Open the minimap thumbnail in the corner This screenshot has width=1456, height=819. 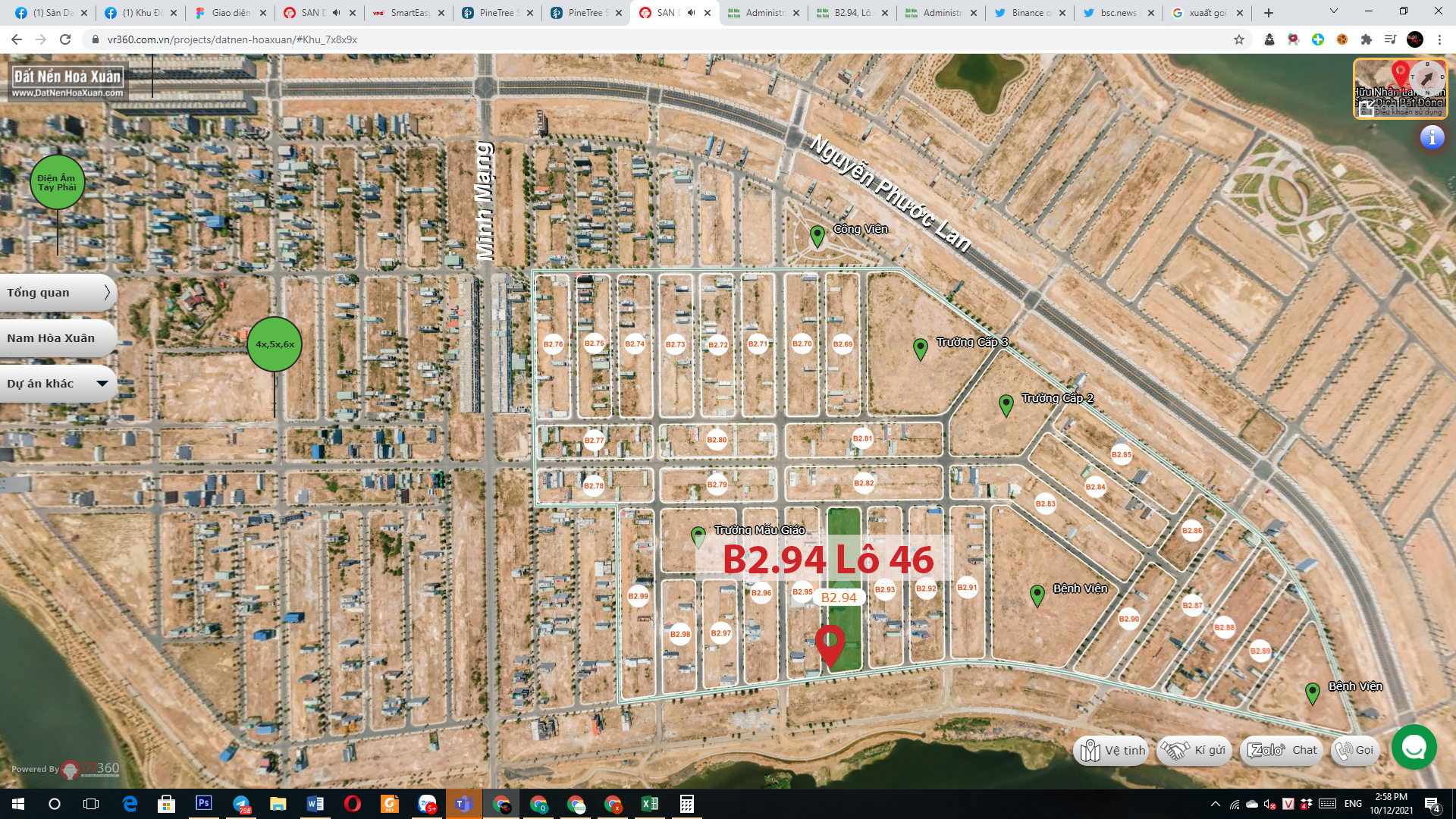[1400, 89]
